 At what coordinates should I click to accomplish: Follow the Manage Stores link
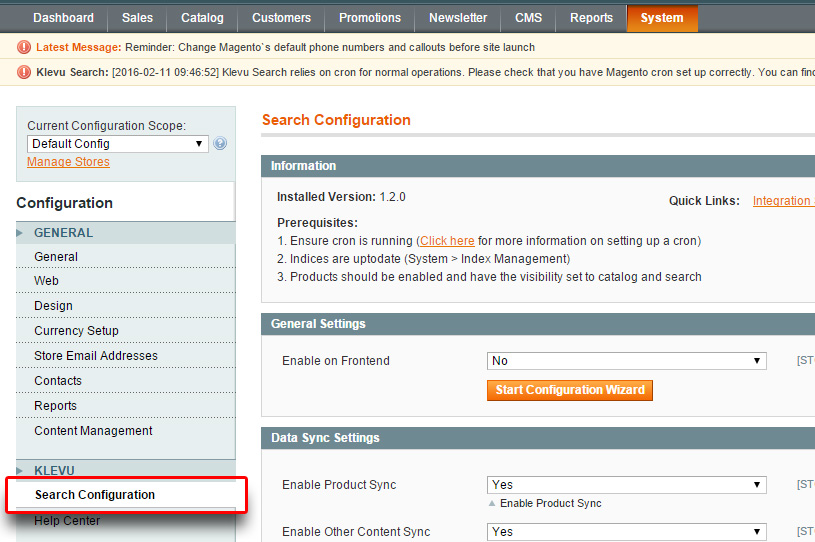[68, 162]
